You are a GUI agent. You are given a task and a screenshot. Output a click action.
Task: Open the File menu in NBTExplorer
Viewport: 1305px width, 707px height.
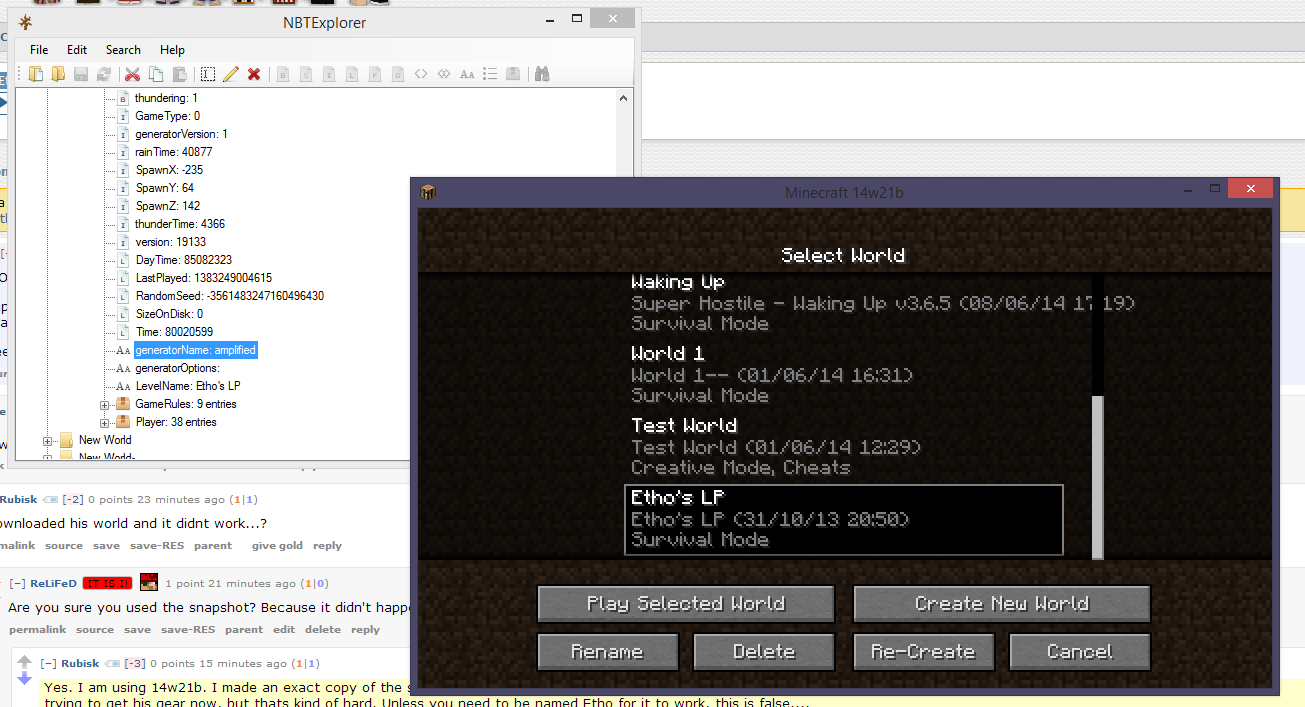39,50
